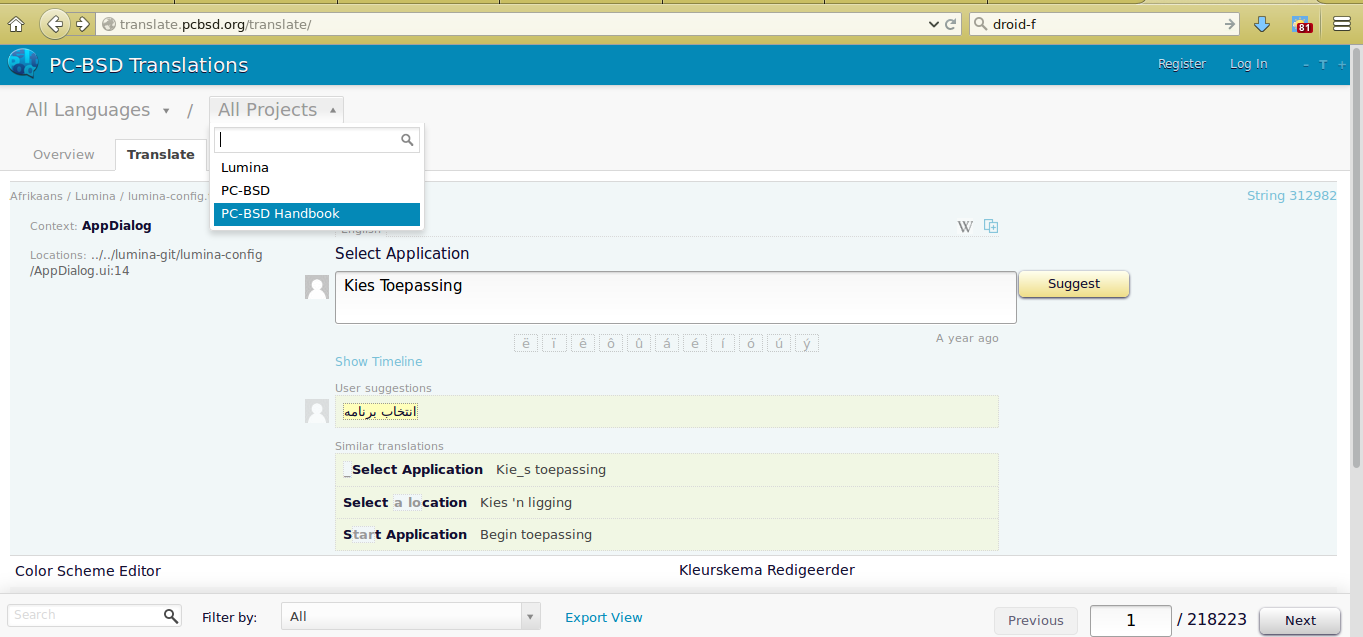This screenshot has width=1363, height=637.
Task: Click the calendar extension icon showing 81
Action: [x=1302, y=24]
